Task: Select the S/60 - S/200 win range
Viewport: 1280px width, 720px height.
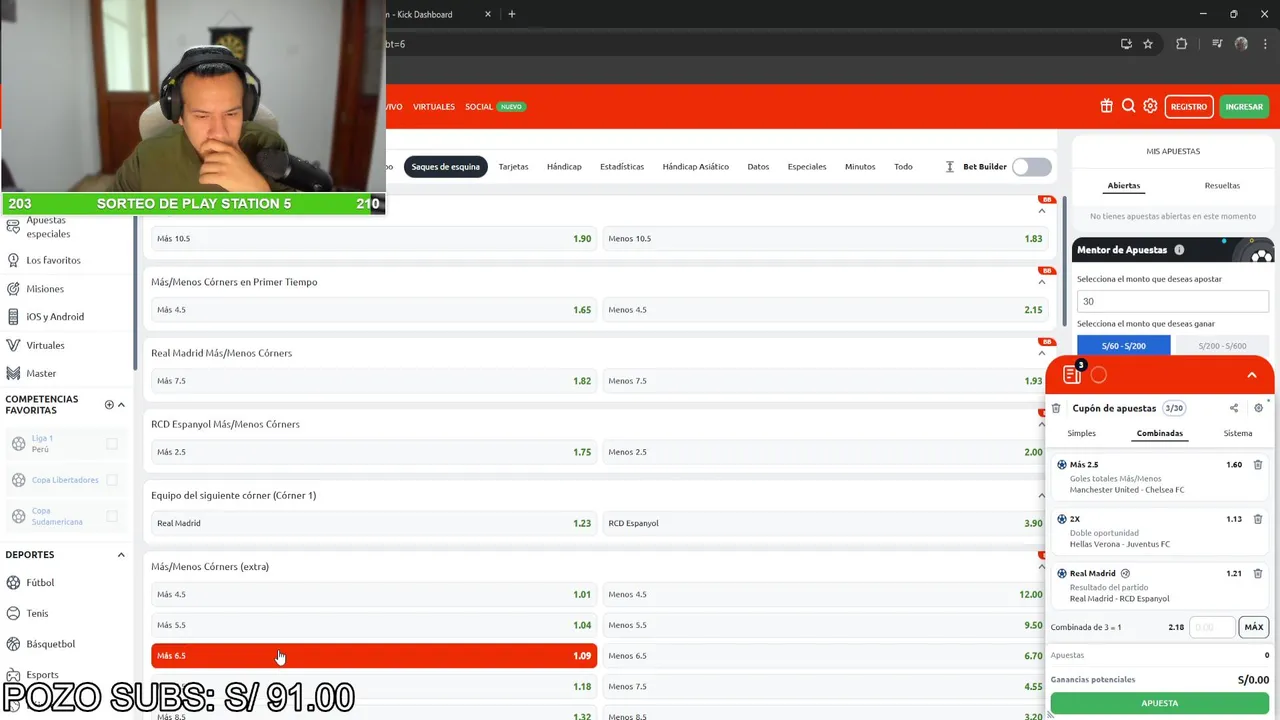Action: point(1124,346)
